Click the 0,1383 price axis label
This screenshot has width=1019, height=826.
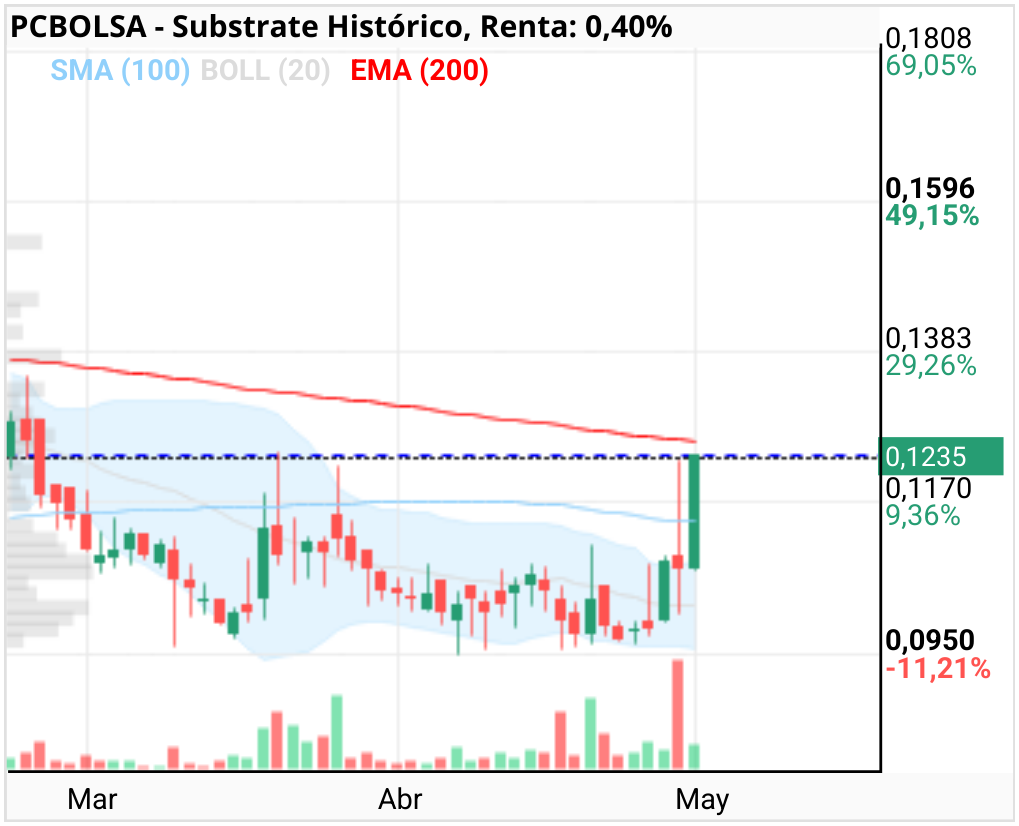pyautogui.click(x=928, y=339)
